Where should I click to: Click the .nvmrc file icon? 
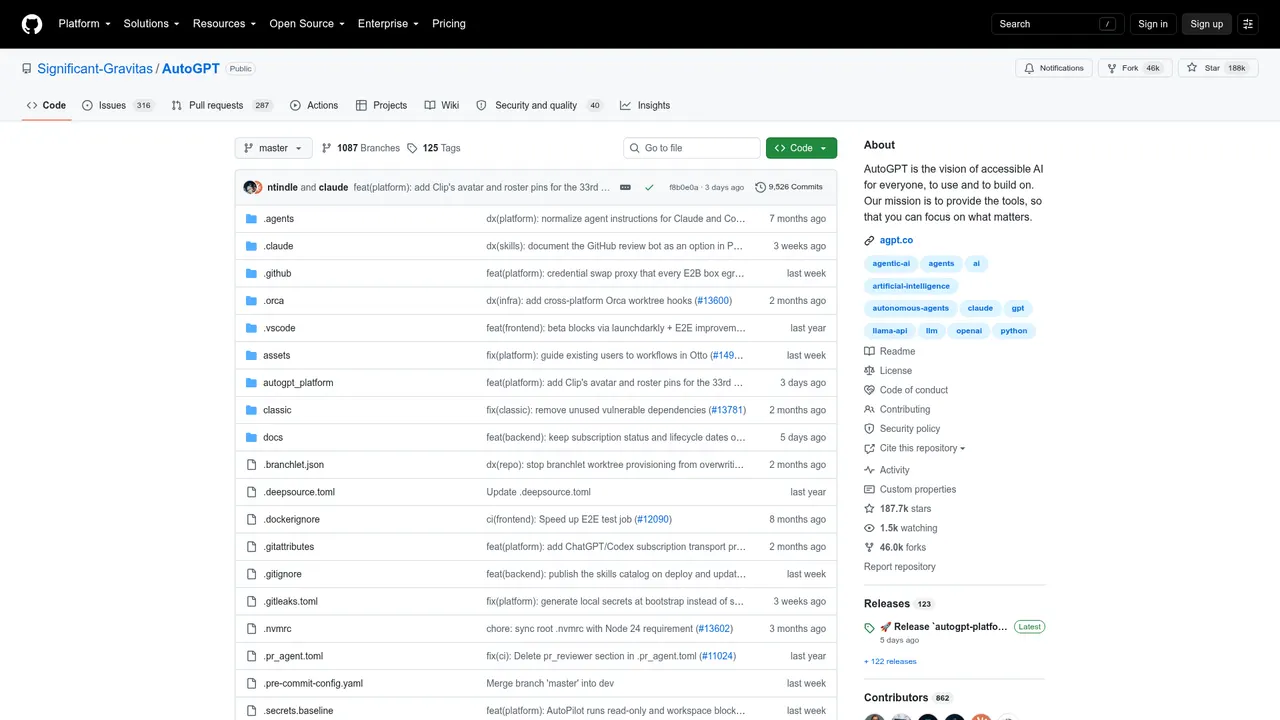(252, 629)
